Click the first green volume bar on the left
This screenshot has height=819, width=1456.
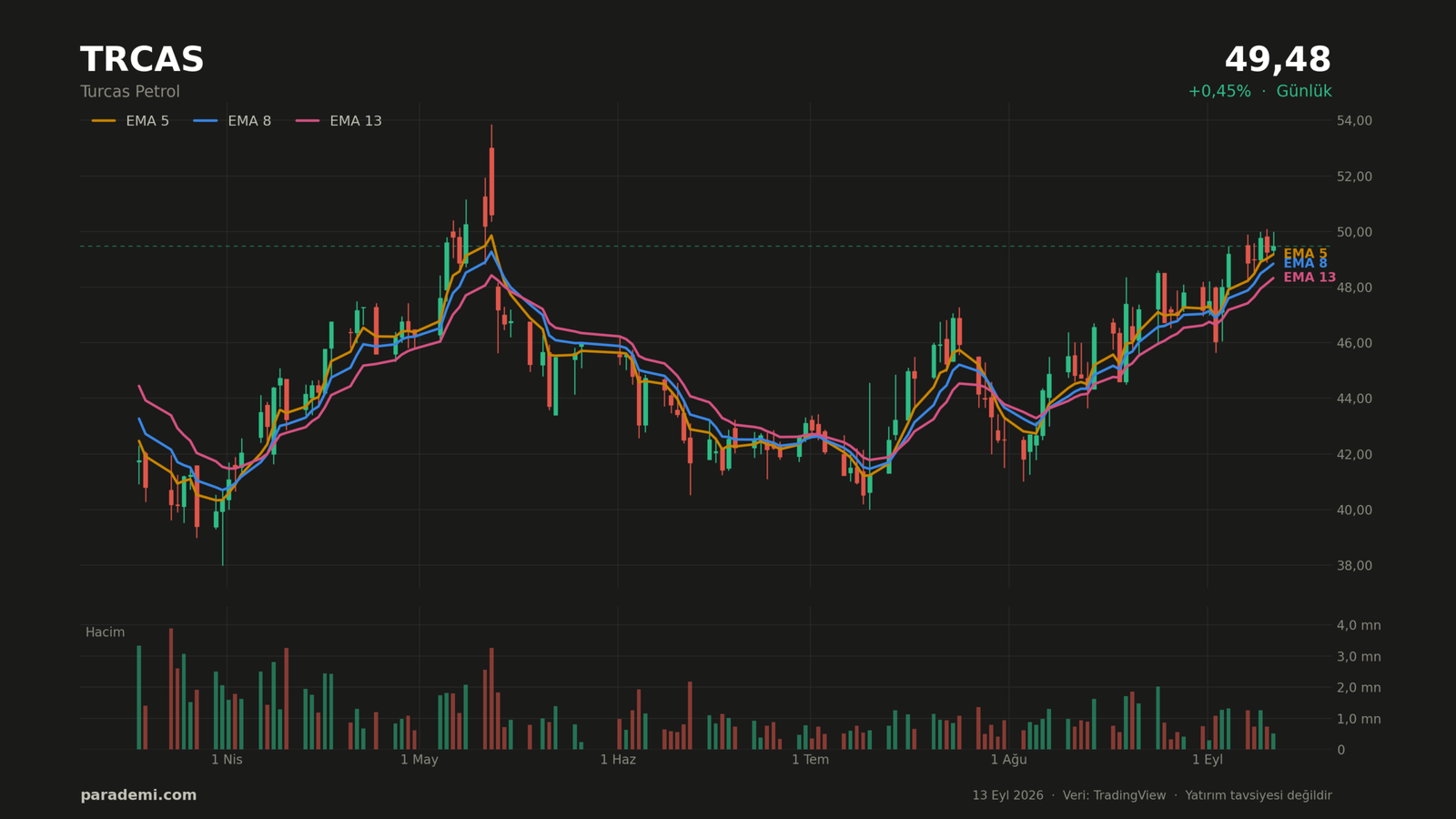pyautogui.click(x=139, y=698)
